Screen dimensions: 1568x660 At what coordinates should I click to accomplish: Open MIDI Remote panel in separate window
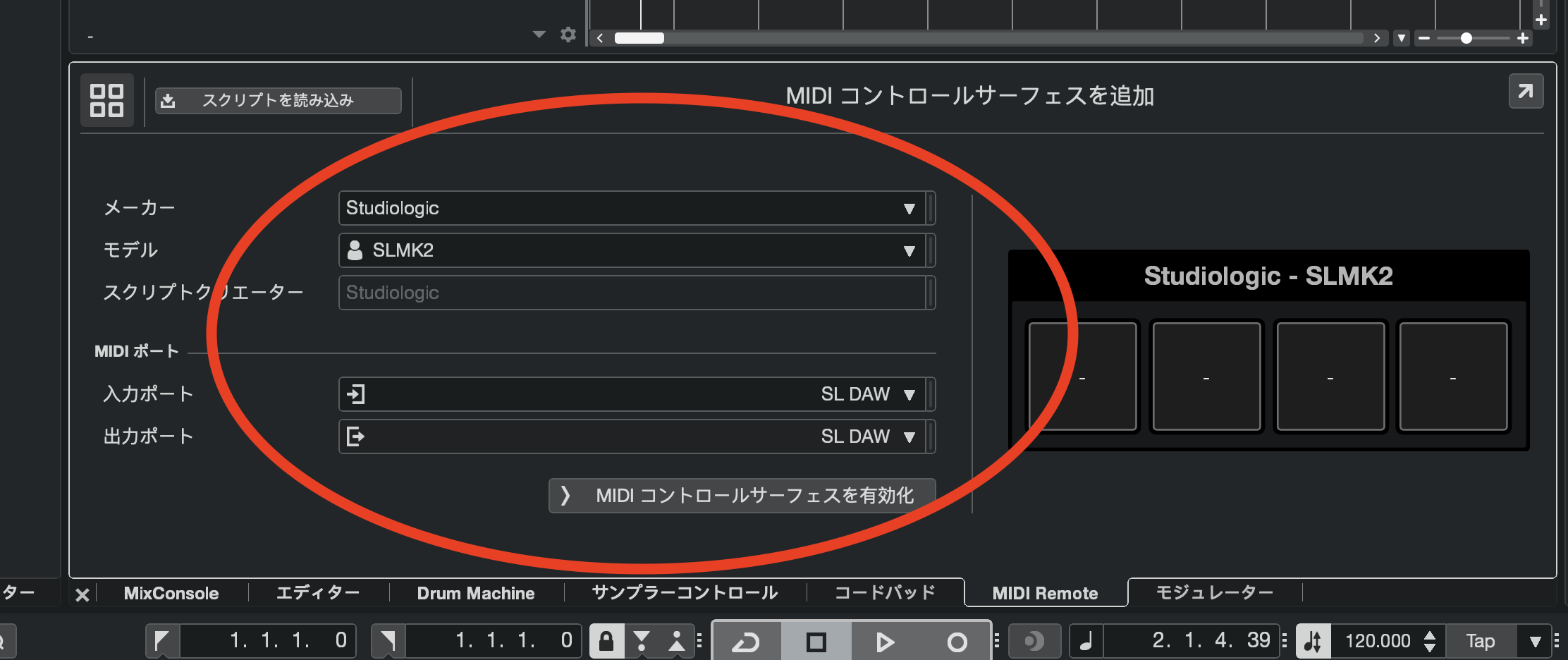click(1525, 92)
